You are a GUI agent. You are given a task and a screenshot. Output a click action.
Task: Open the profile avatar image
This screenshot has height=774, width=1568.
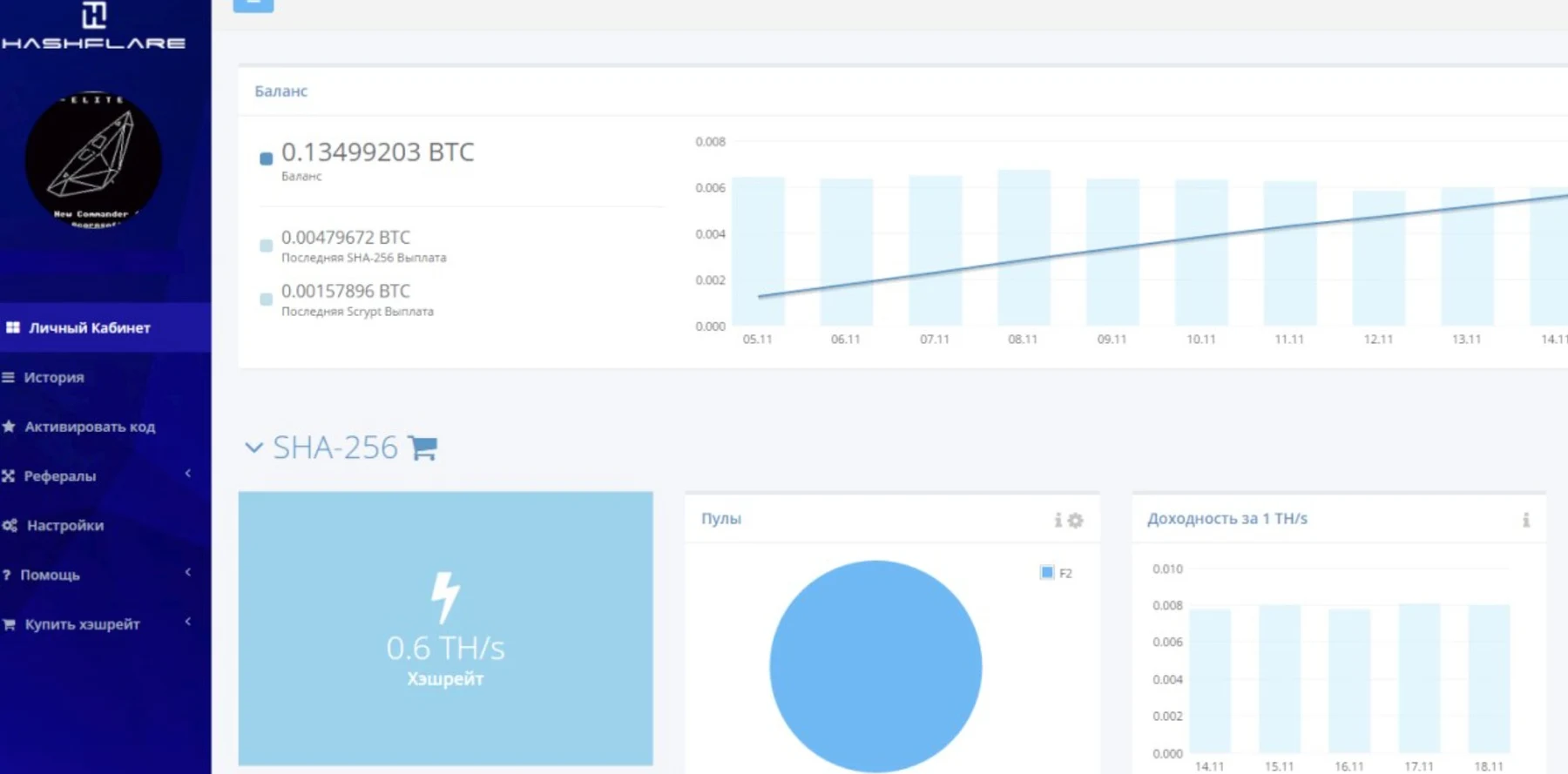coord(93,160)
